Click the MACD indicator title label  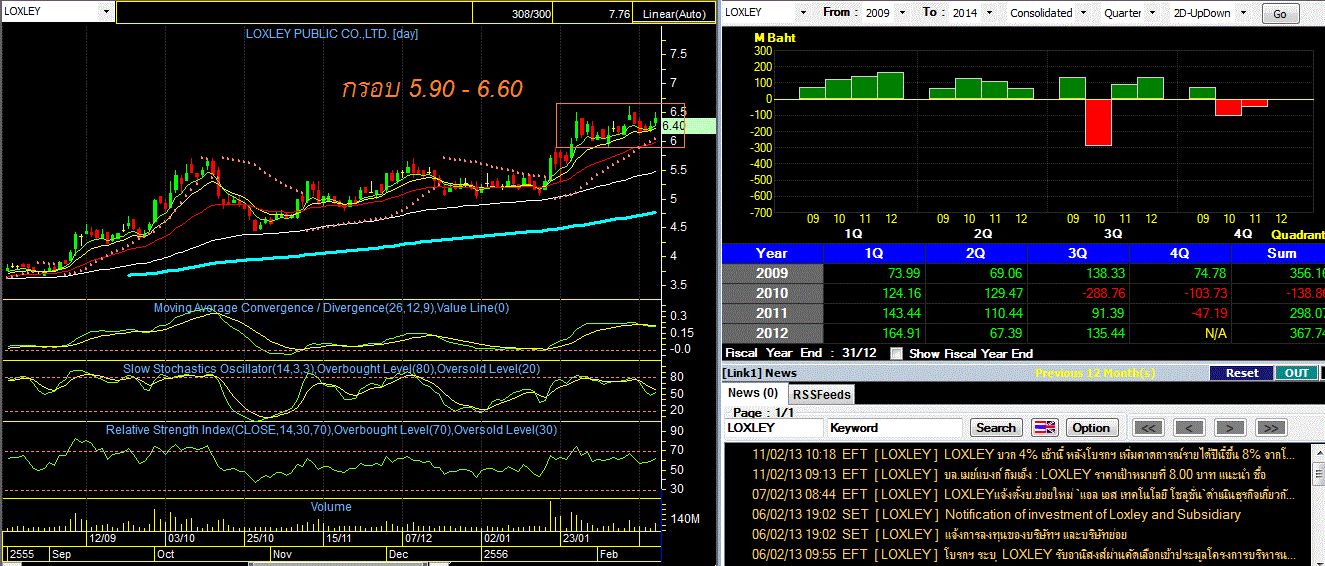point(331,308)
